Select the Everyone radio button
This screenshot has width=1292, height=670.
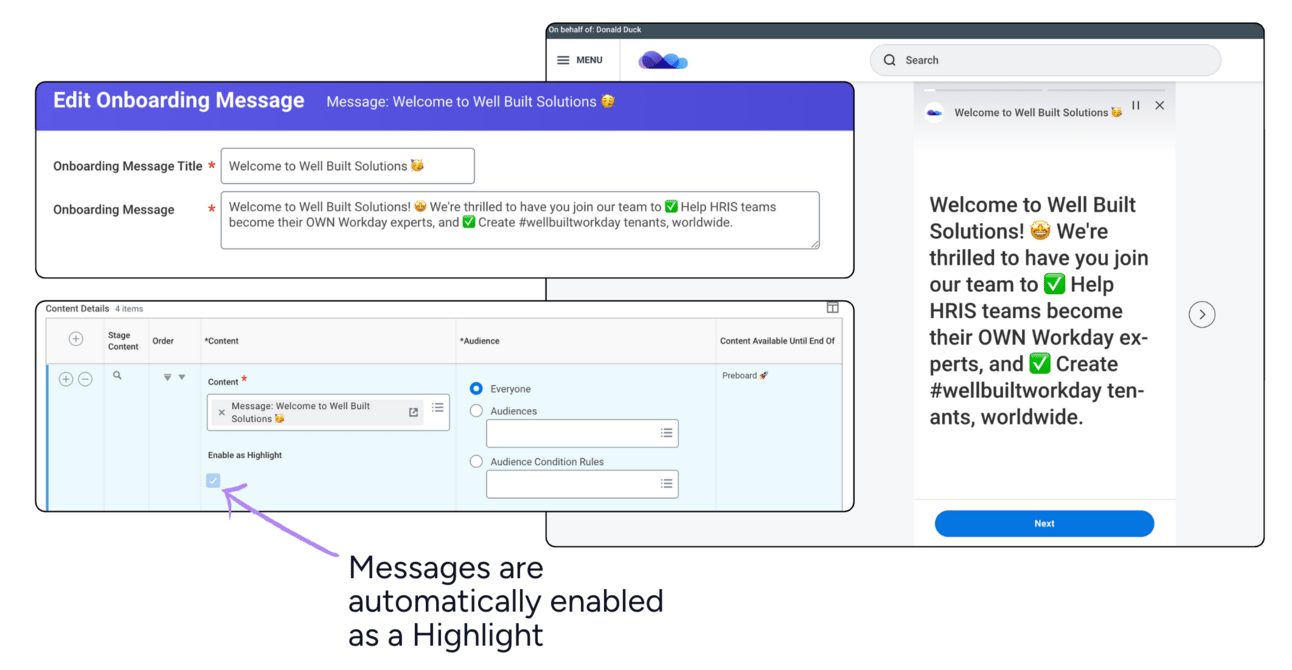(x=476, y=388)
